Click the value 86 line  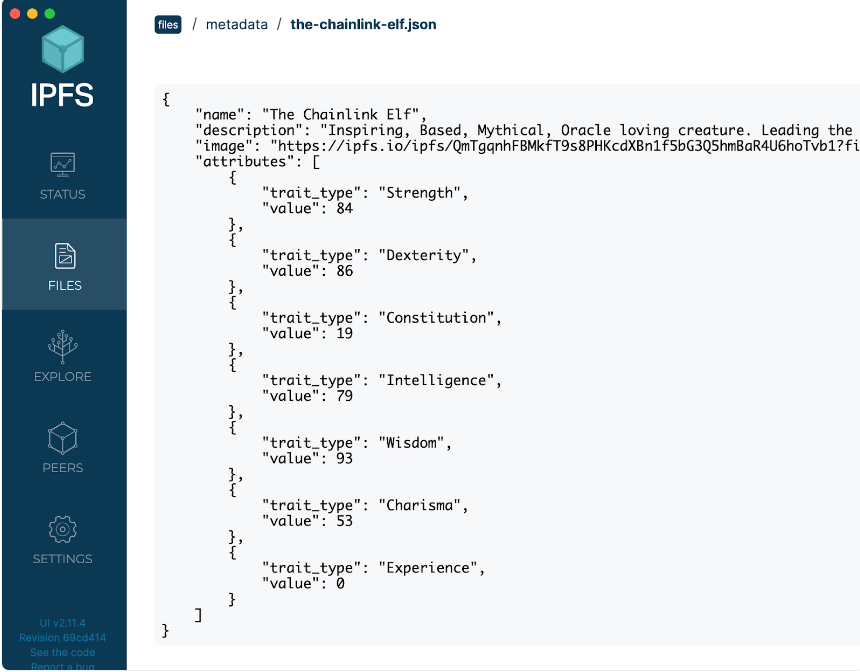307,271
